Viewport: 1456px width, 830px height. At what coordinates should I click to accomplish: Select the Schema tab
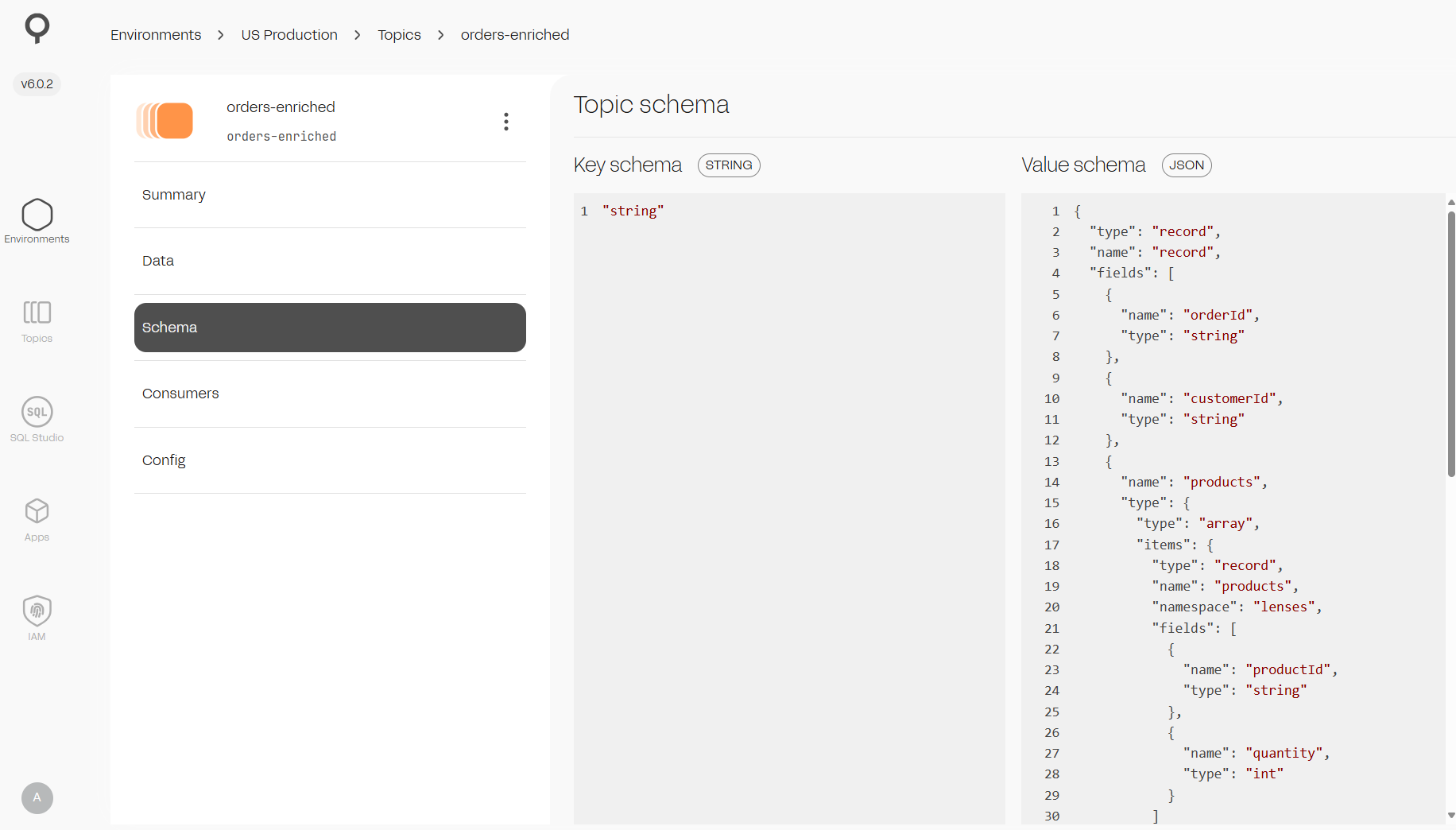pos(330,328)
